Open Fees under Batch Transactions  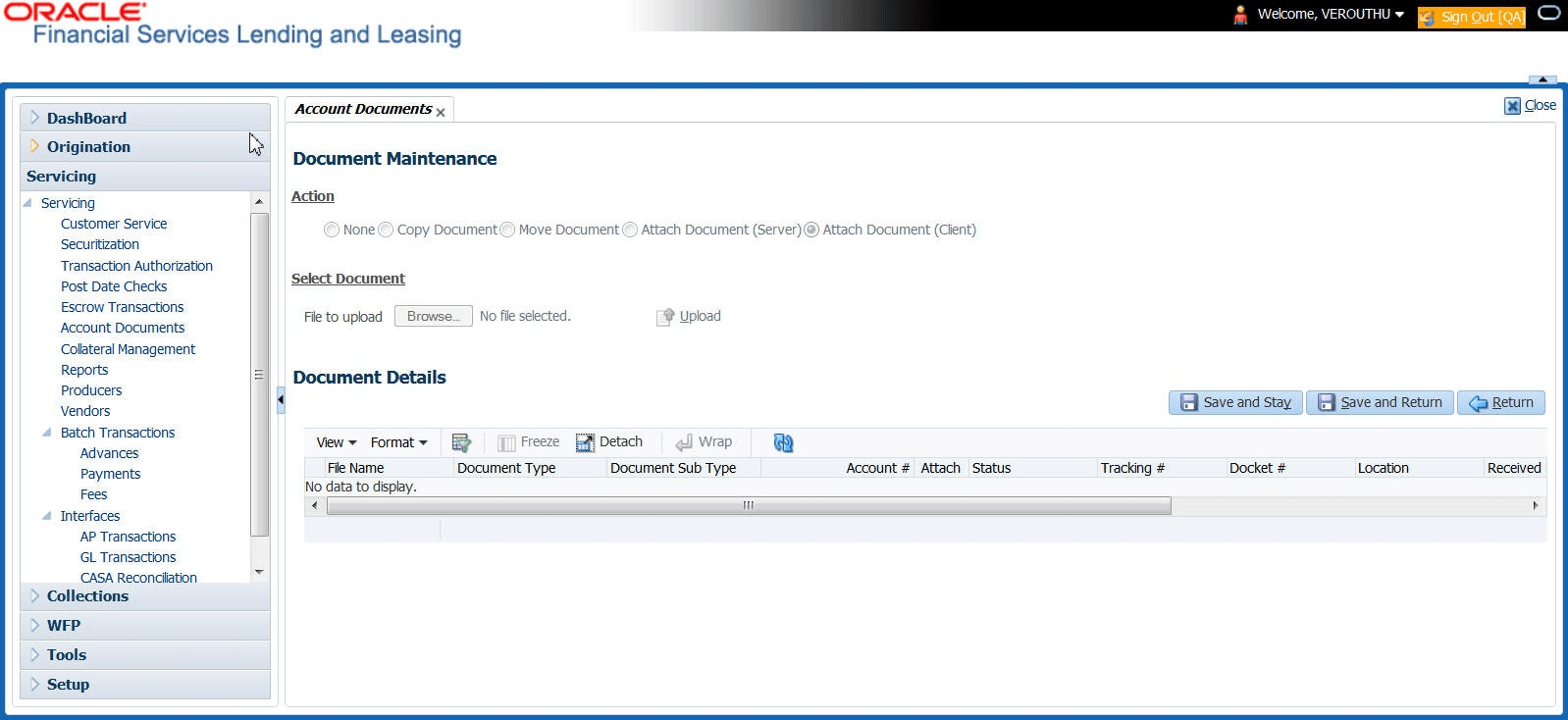pyautogui.click(x=94, y=494)
